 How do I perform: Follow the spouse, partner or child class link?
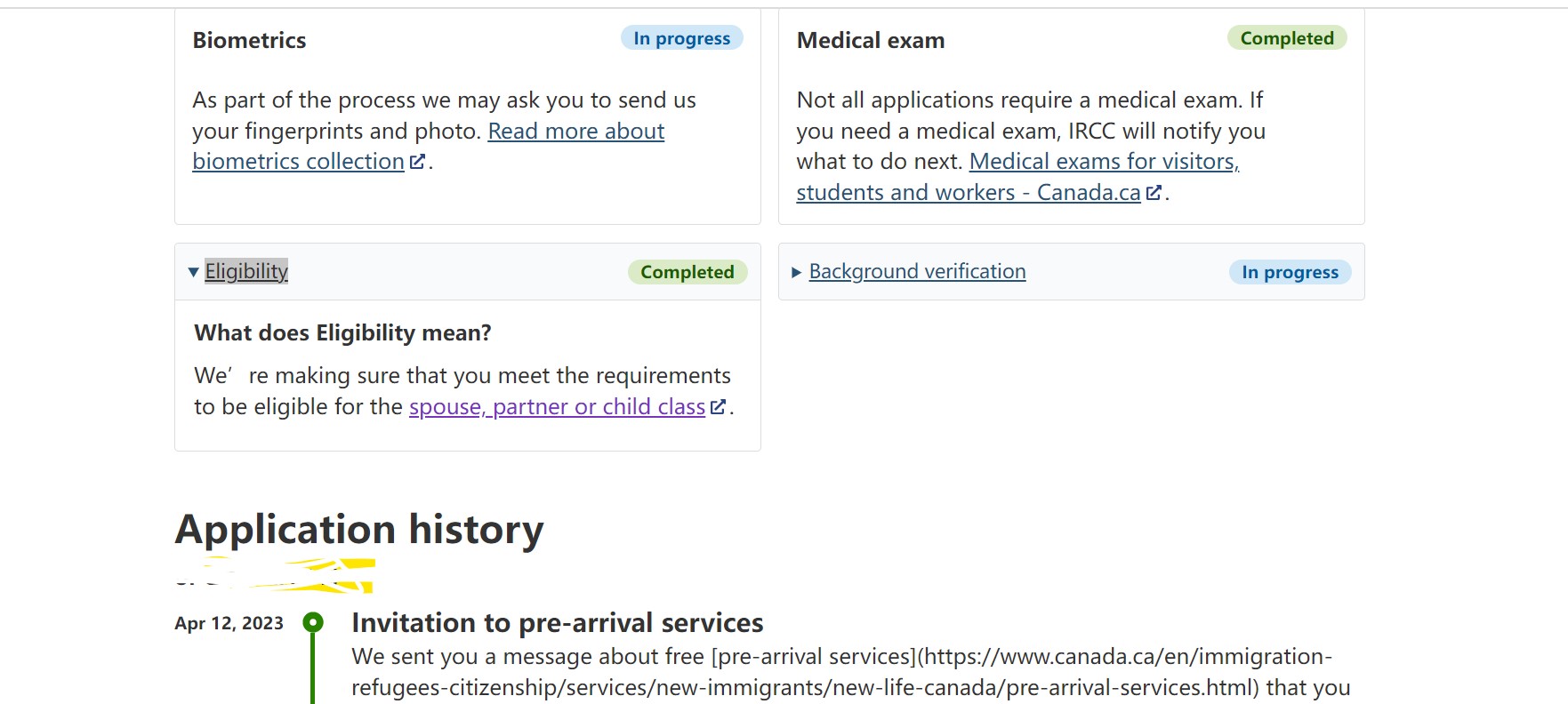pos(557,406)
